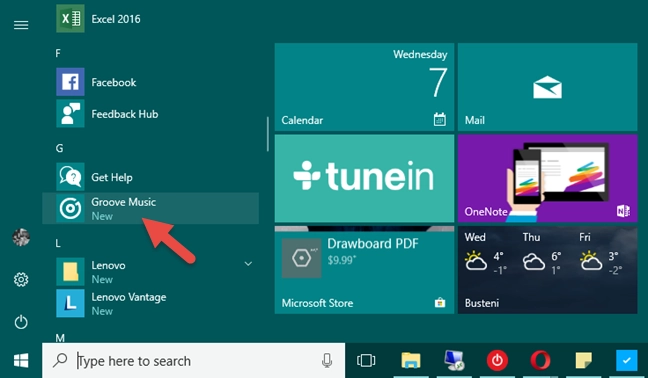
Task: Open the Mail tile
Action: click(548, 87)
